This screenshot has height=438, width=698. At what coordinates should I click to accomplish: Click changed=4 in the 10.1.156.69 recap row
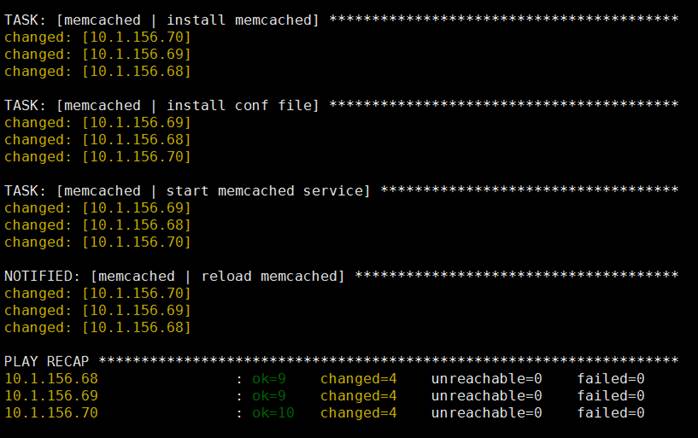point(358,396)
